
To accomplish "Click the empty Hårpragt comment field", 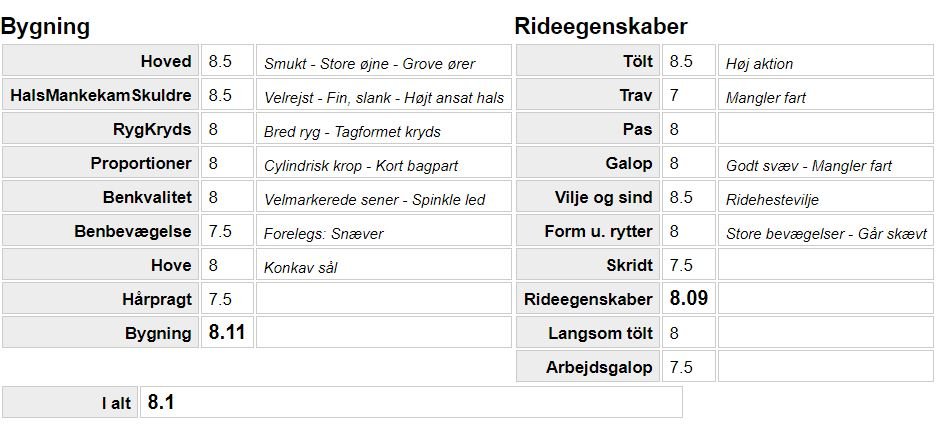I will 383,300.
